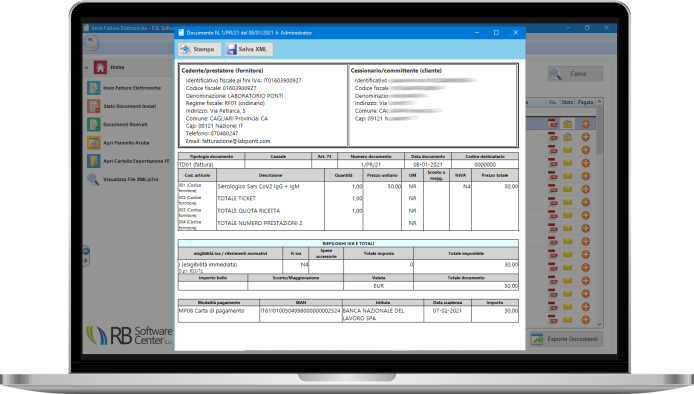The image size is (694, 394).
Task: Open the Home sidebar icon
Action: click(100, 67)
